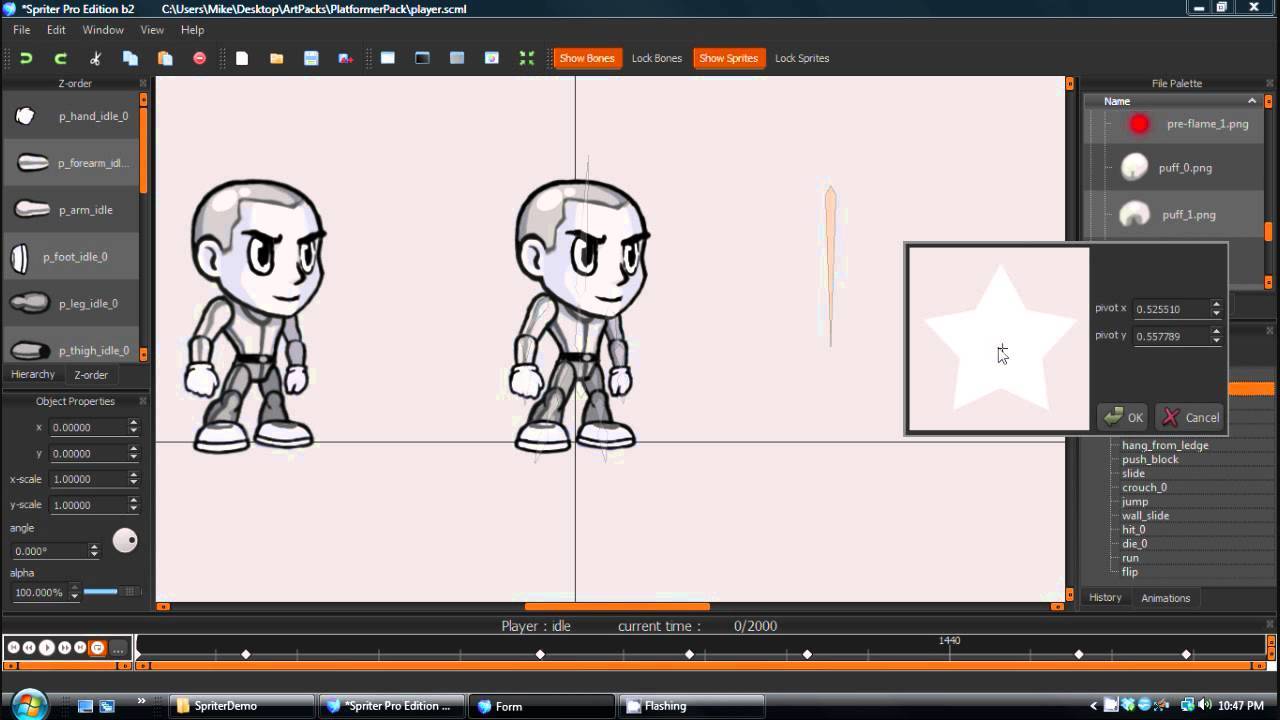This screenshot has width=1280, height=720.
Task: Select the Cut tool icon
Action: coord(96,58)
